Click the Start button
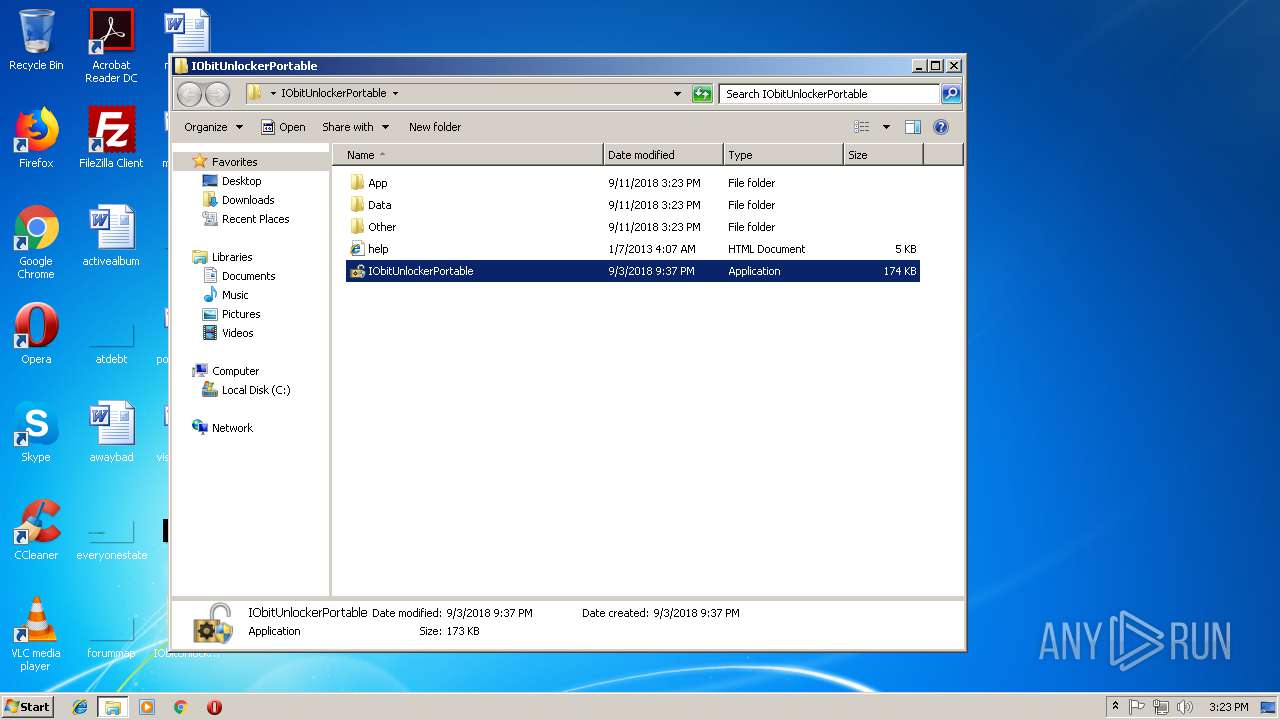1280x720 pixels. 27,707
